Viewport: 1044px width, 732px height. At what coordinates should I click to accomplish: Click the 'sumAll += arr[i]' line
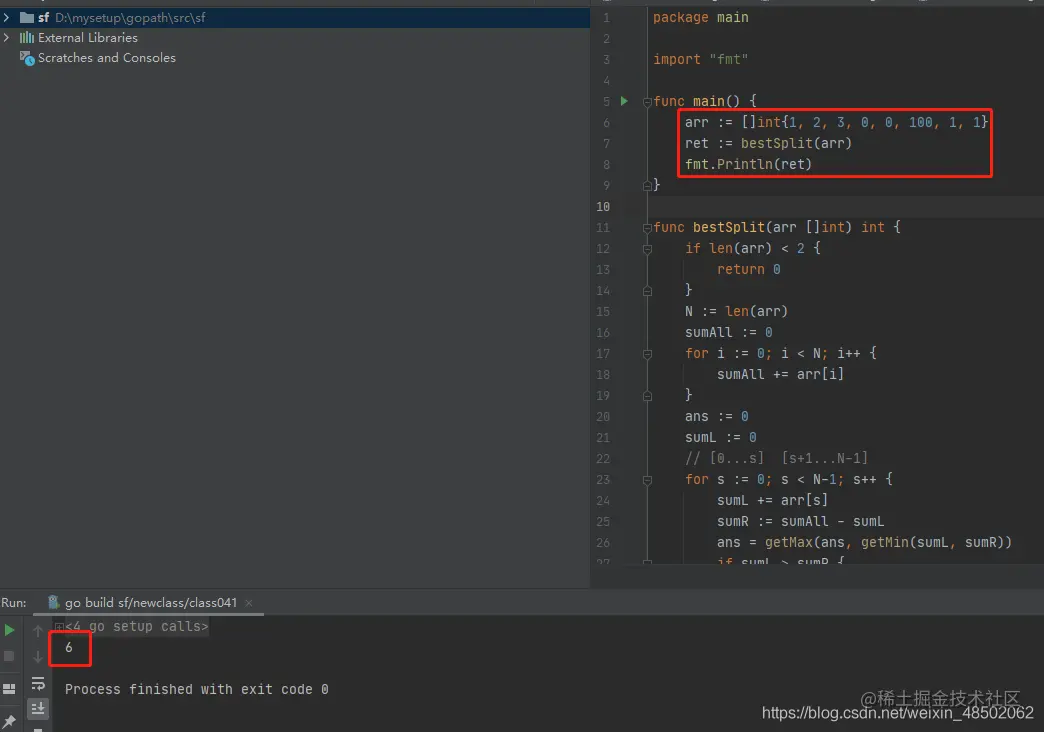coord(780,374)
